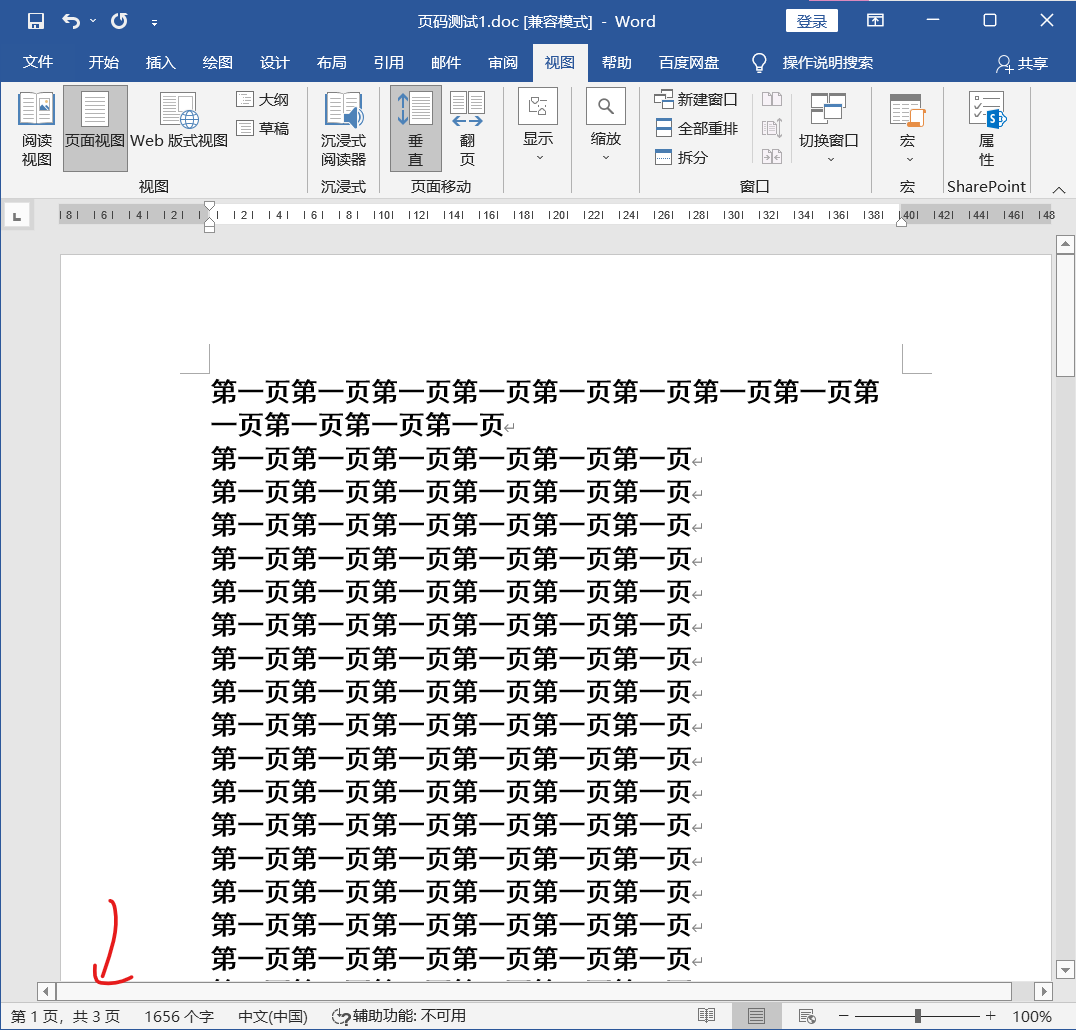The height and width of the screenshot is (1030, 1076).
Task: Collapse the ribbon with the chevron arrow
Action: tap(1059, 189)
